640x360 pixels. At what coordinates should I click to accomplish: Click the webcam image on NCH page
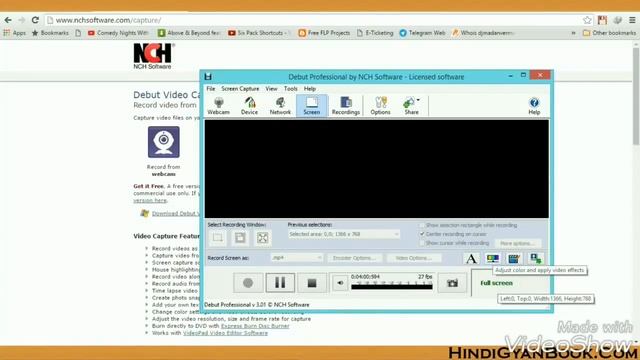click(164, 142)
